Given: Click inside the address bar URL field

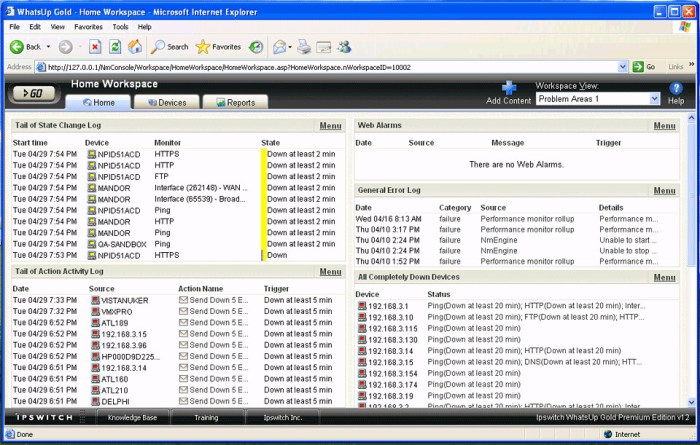Looking at the screenshot, I should [x=333, y=67].
